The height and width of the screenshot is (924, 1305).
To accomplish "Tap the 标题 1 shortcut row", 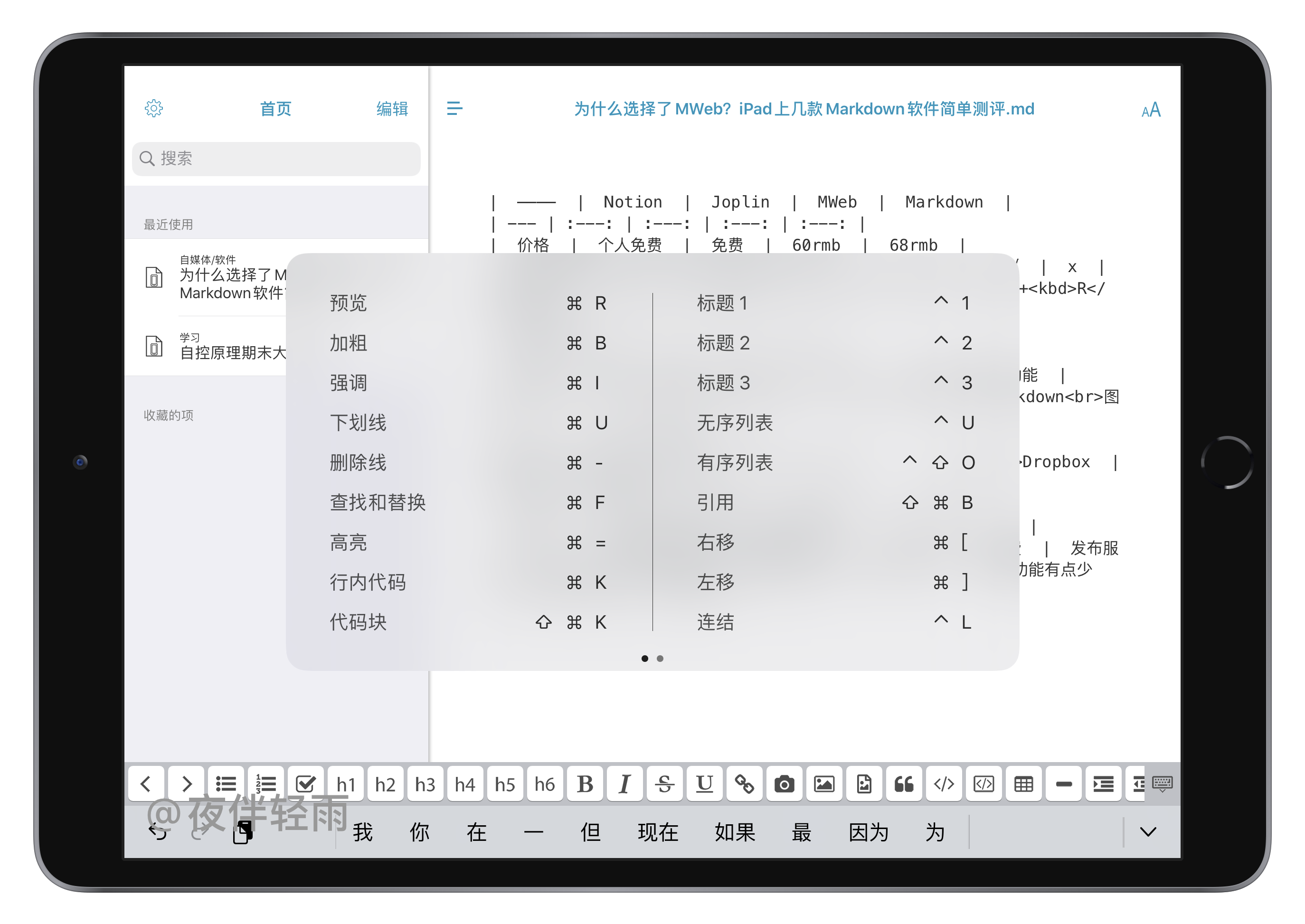I will point(836,302).
